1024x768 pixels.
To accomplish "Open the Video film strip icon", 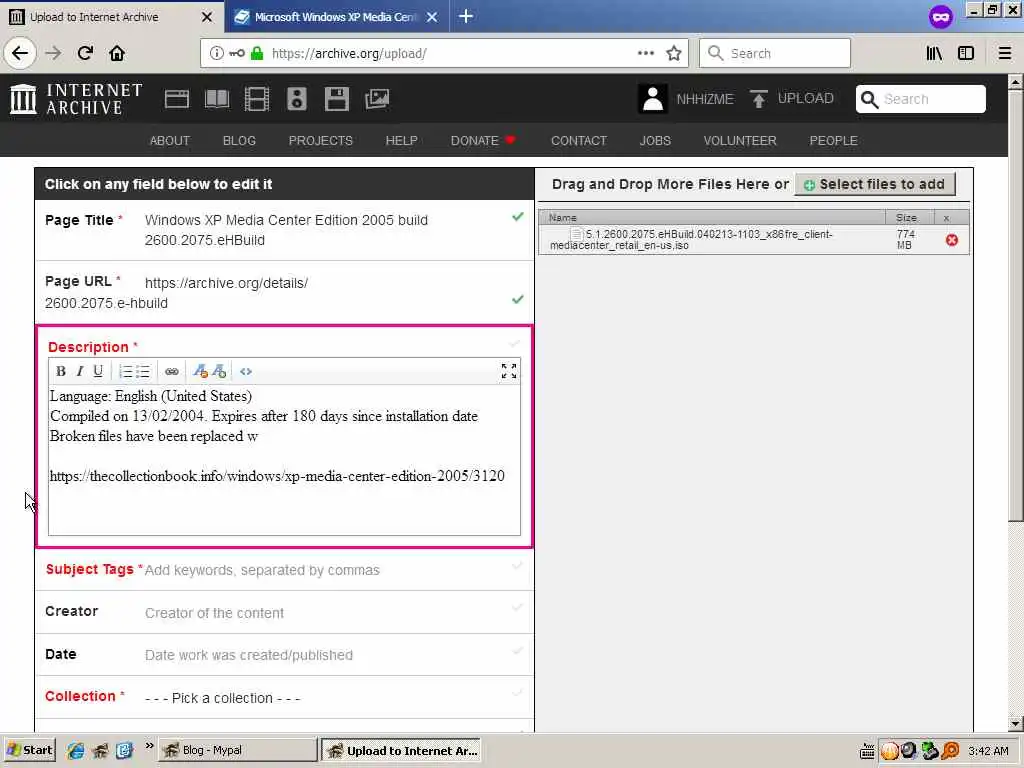I will [257, 99].
